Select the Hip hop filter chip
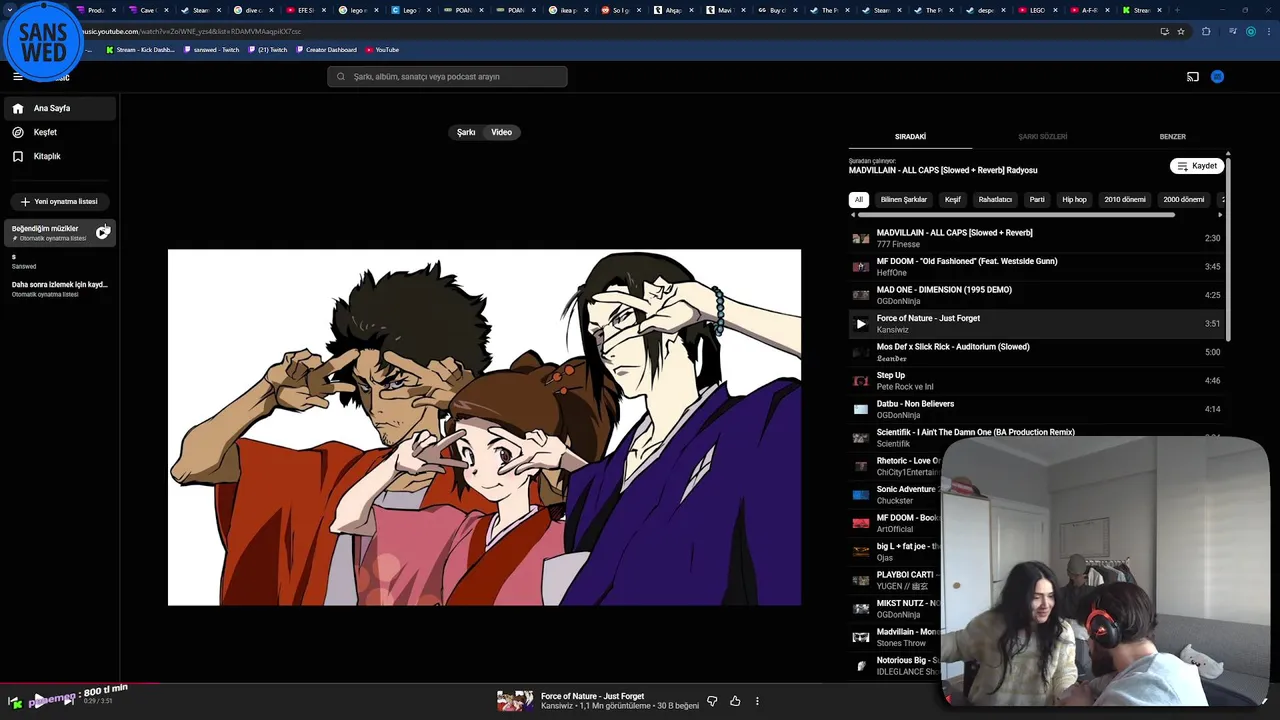 coord(1074,199)
